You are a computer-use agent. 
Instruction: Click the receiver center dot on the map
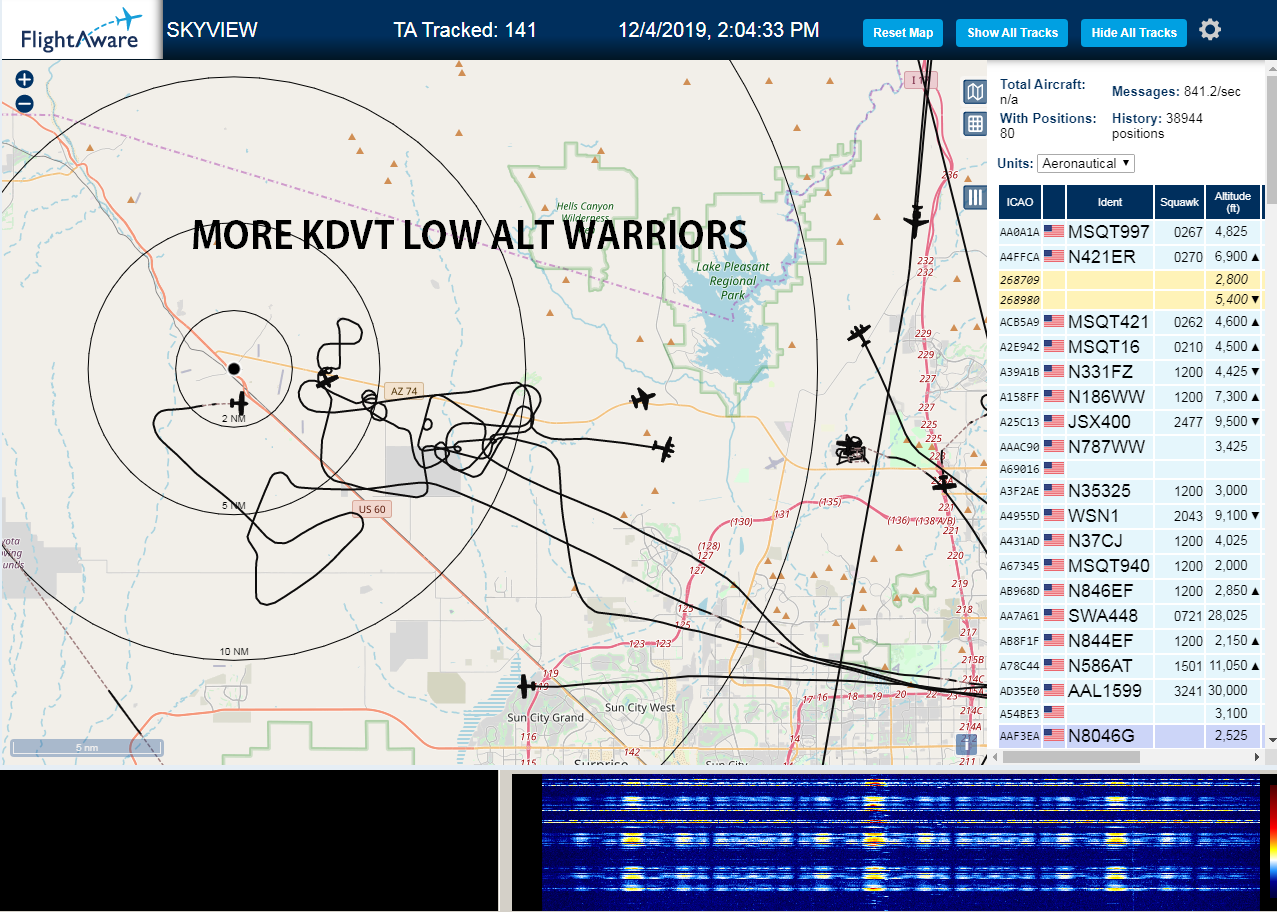tap(234, 369)
